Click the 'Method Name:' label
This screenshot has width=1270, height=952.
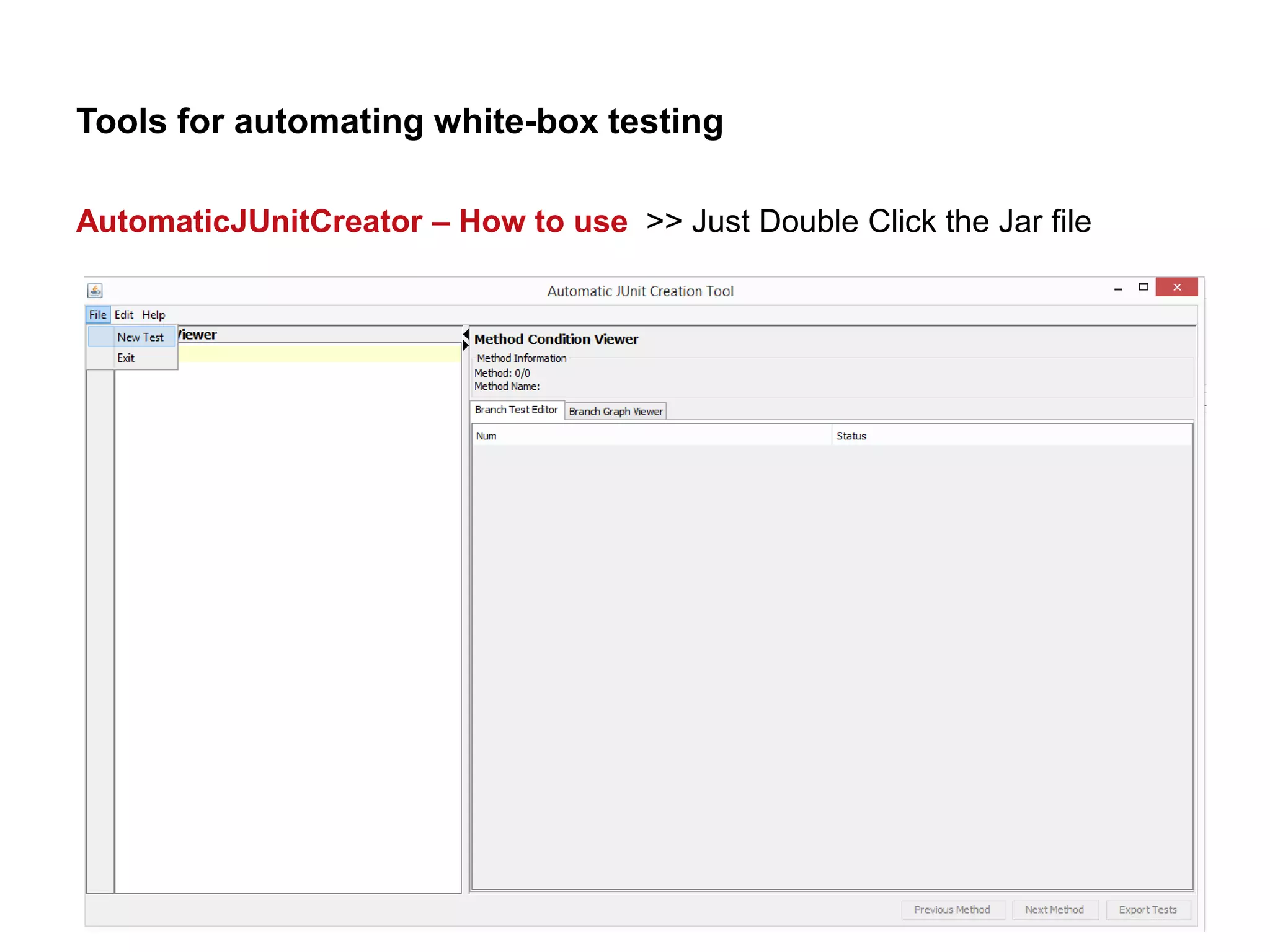point(507,386)
